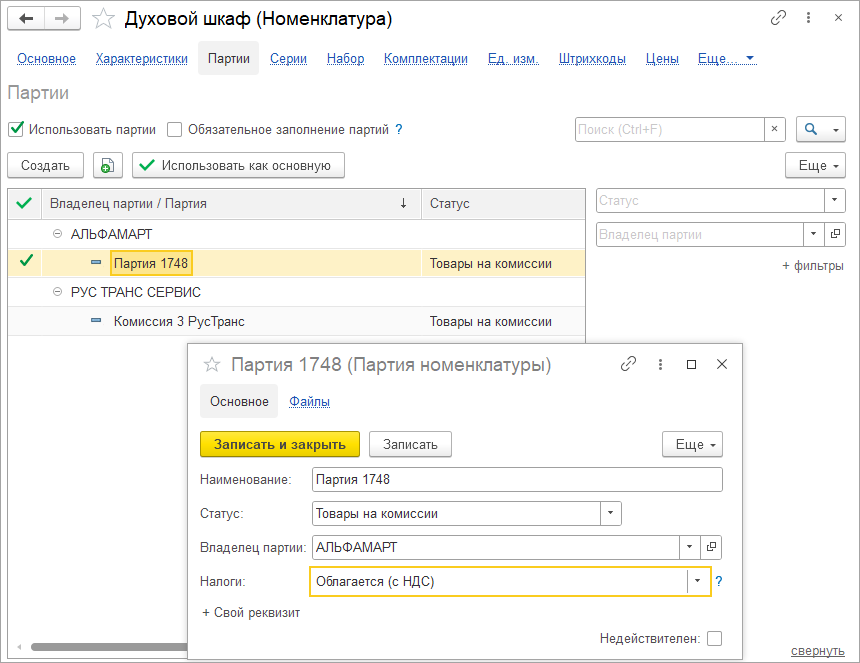The height and width of the screenshot is (663, 860).
Task: Click help question mark beside Налоги
Action: [718, 581]
